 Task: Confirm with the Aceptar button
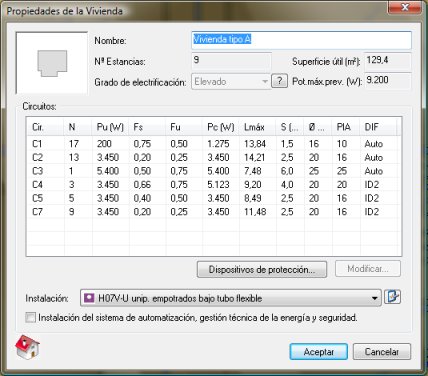point(319,352)
